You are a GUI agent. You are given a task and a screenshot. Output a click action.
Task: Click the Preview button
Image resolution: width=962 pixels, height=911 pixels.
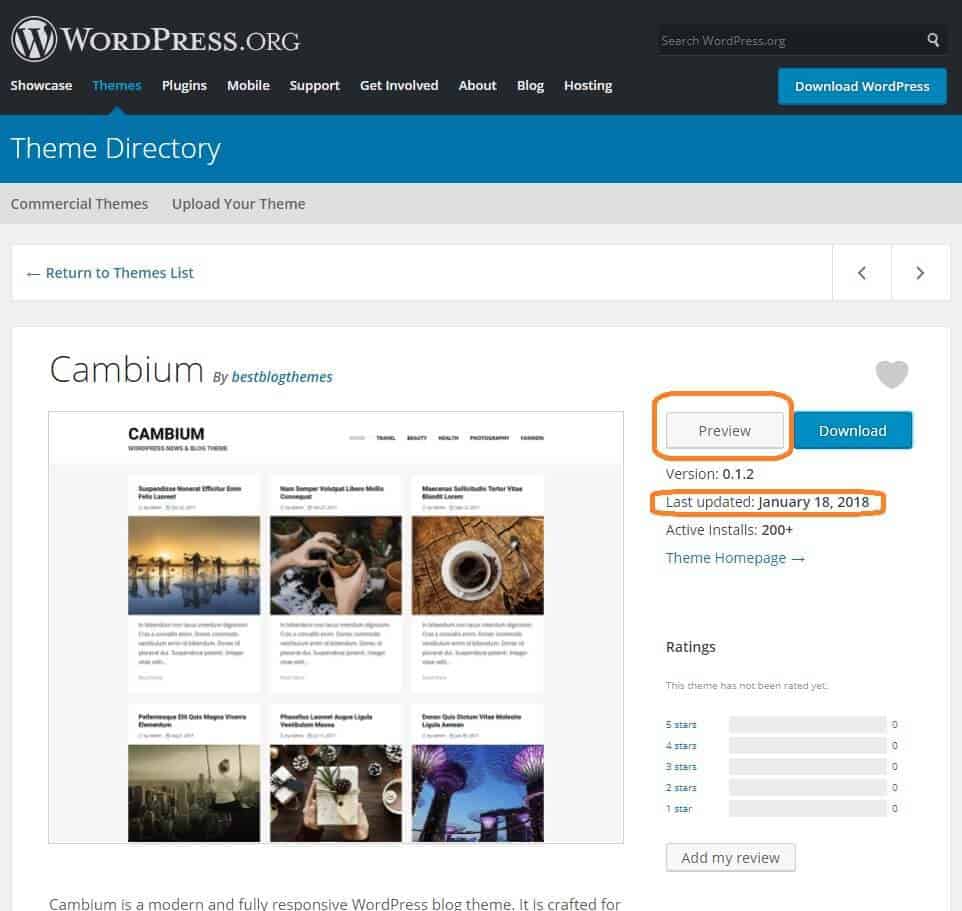725,431
